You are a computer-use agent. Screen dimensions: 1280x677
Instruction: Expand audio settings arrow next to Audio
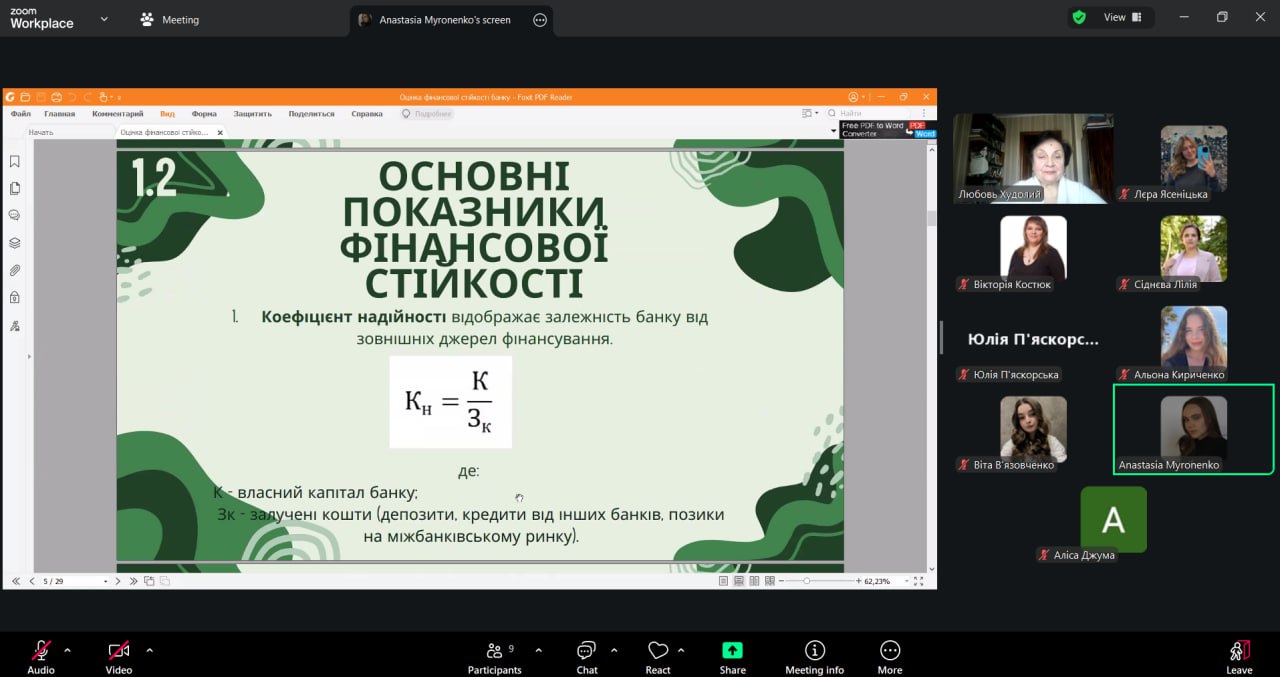(x=67, y=650)
